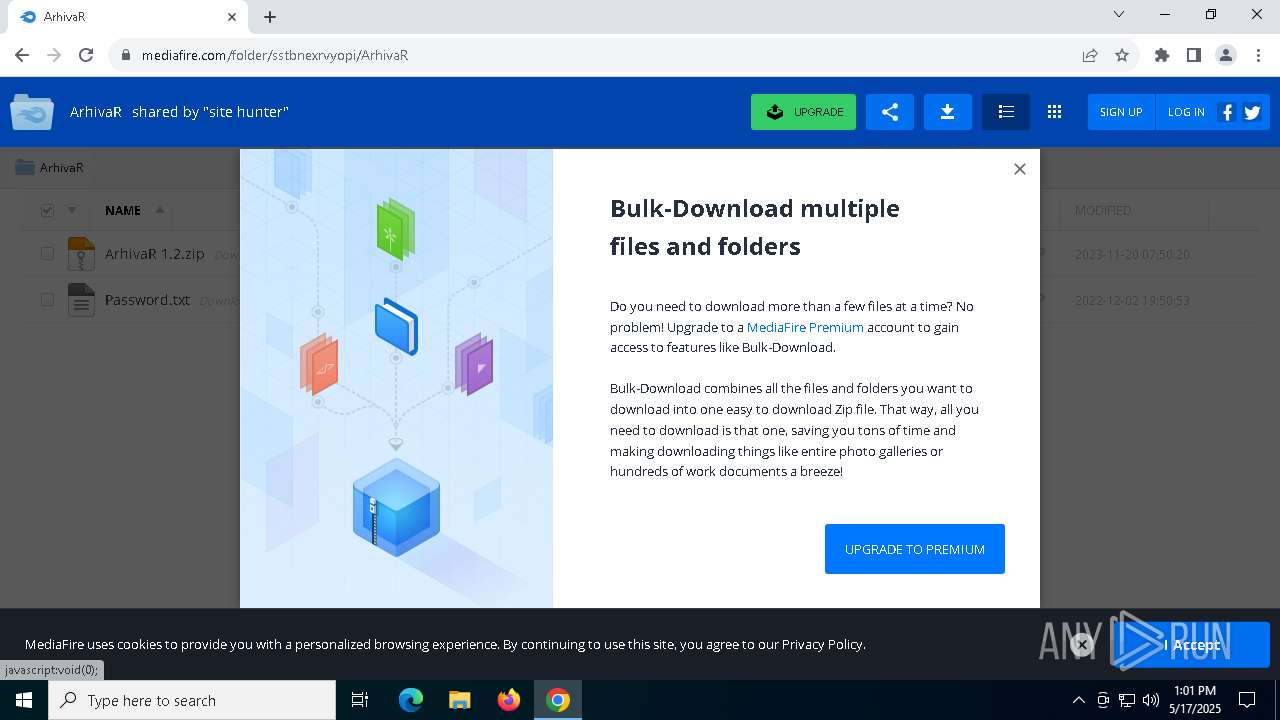Click the share page icon in address bar
The height and width of the screenshot is (720, 1280).
pos(1090,55)
